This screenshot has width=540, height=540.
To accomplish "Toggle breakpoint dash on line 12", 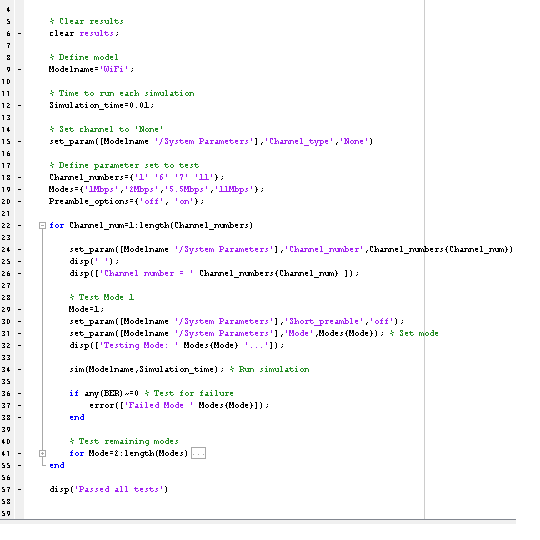I will [x=20, y=105].
